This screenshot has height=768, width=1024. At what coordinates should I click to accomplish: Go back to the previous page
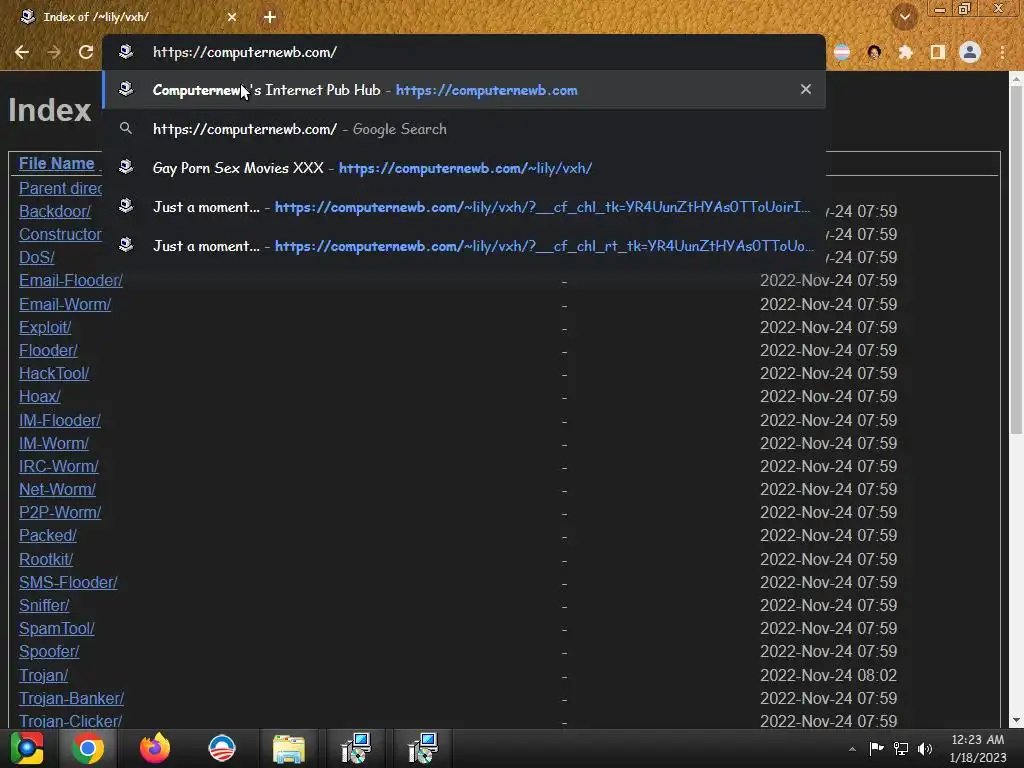coord(22,52)
